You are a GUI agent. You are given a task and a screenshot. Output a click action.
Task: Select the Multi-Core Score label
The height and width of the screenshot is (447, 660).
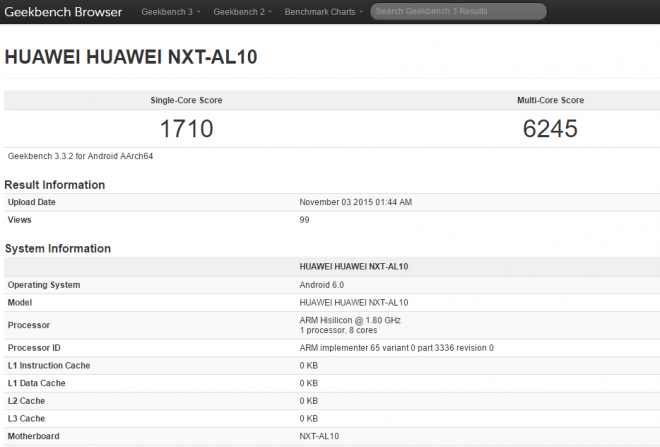point(551,100)
